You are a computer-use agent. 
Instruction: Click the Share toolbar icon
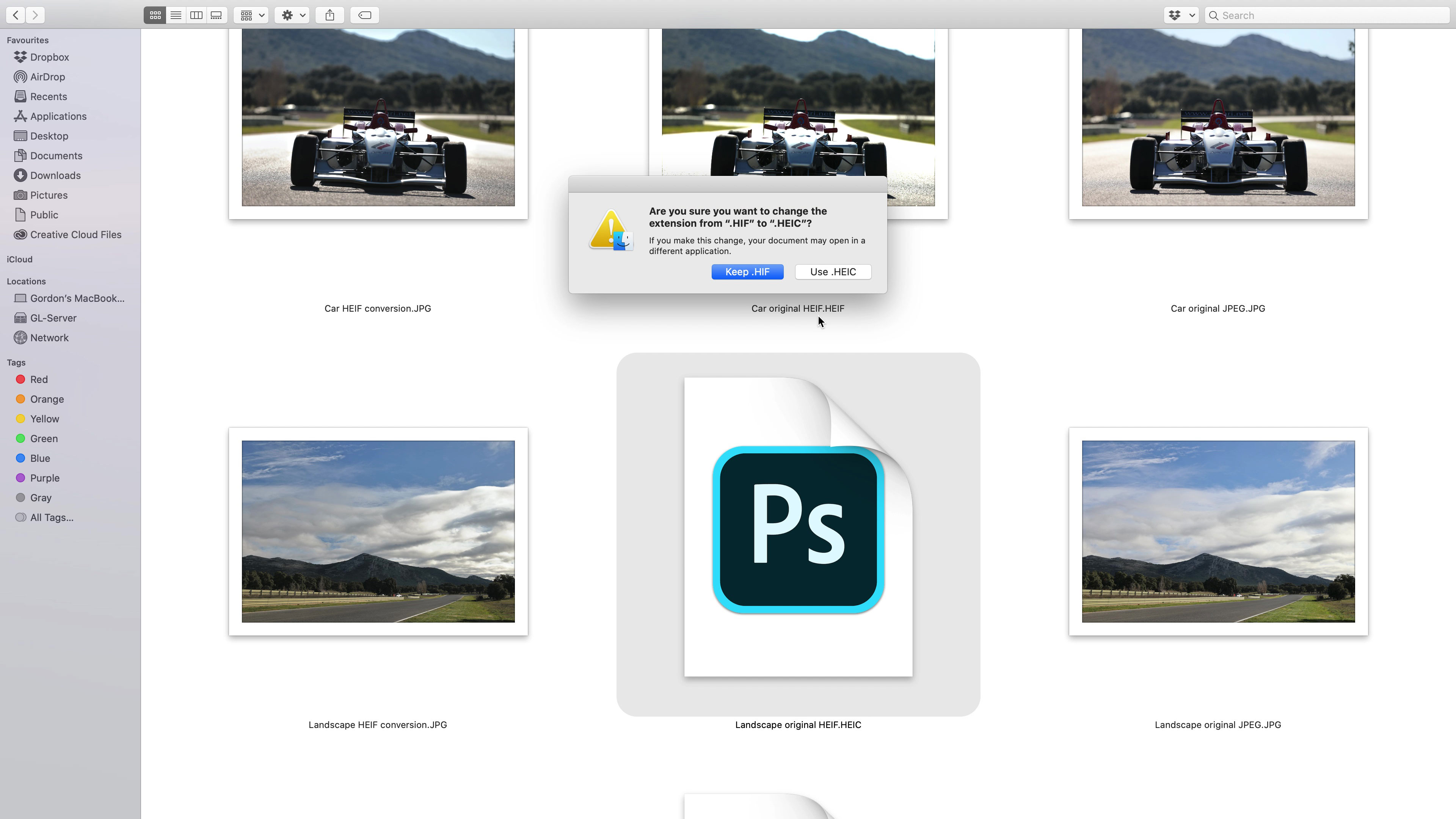[x=330, y=15]
